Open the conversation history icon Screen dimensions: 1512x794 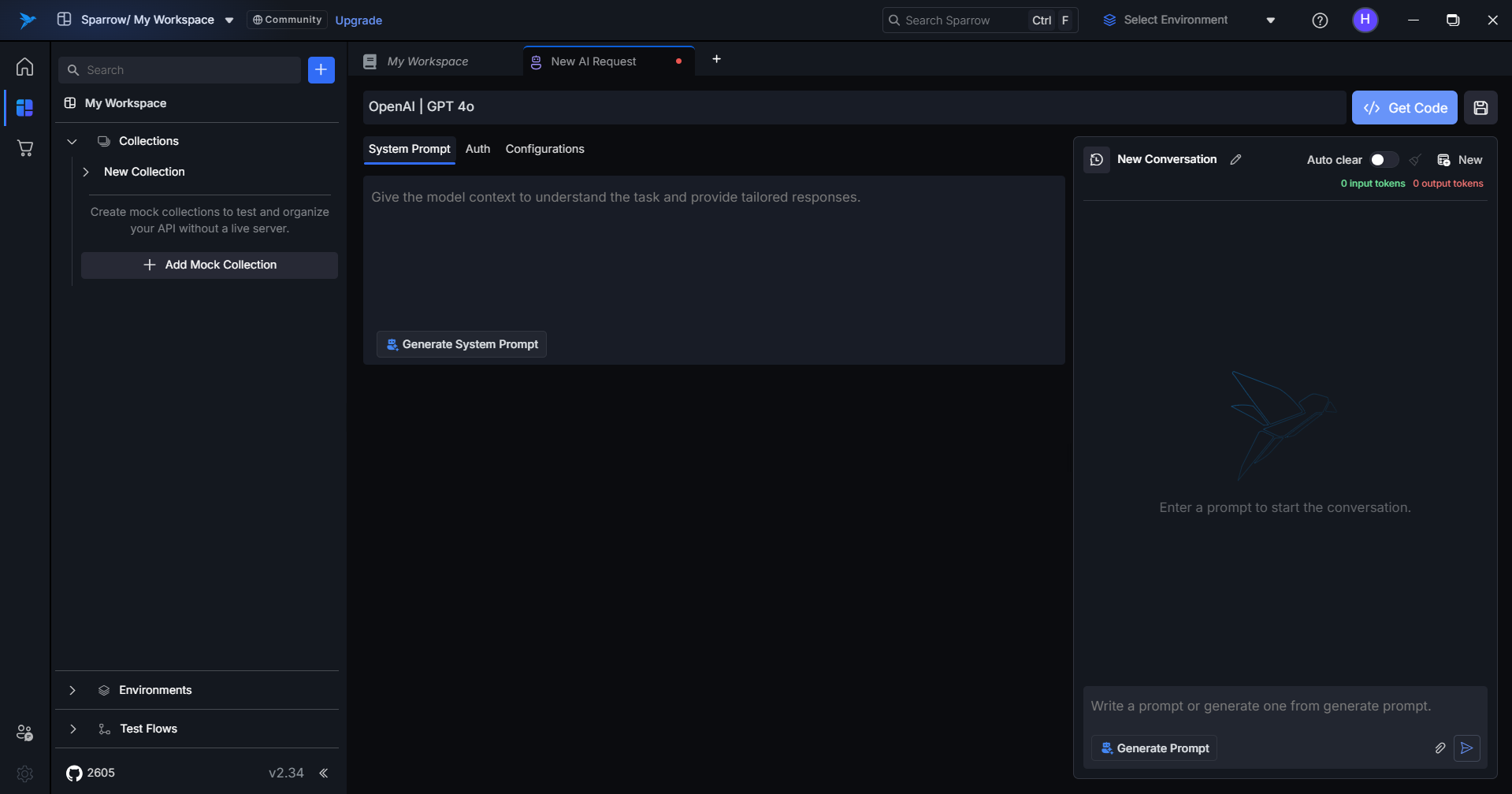click(1096, 160)
